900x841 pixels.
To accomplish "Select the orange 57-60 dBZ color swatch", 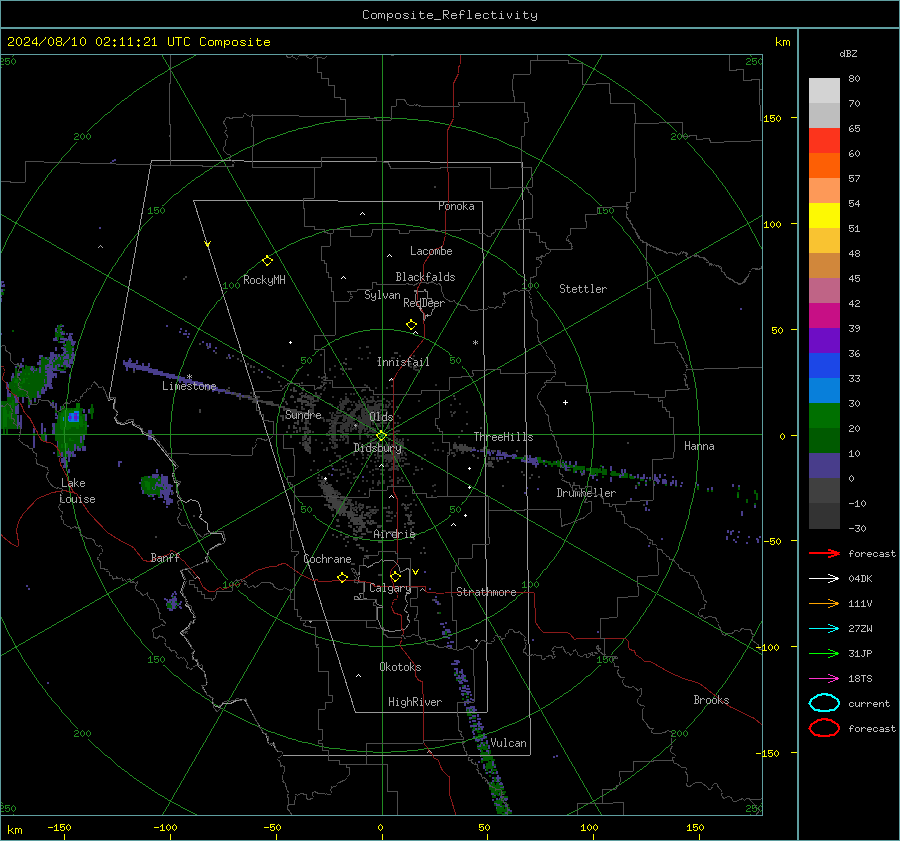I will coord(824,165).
